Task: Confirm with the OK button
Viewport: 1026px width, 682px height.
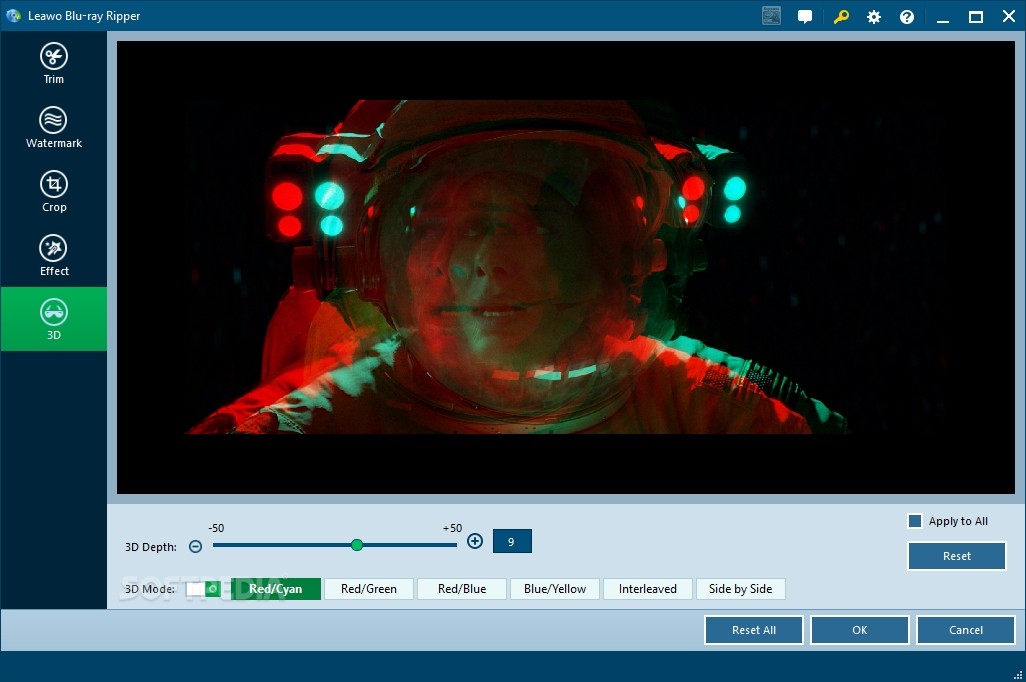Action: 860,630
